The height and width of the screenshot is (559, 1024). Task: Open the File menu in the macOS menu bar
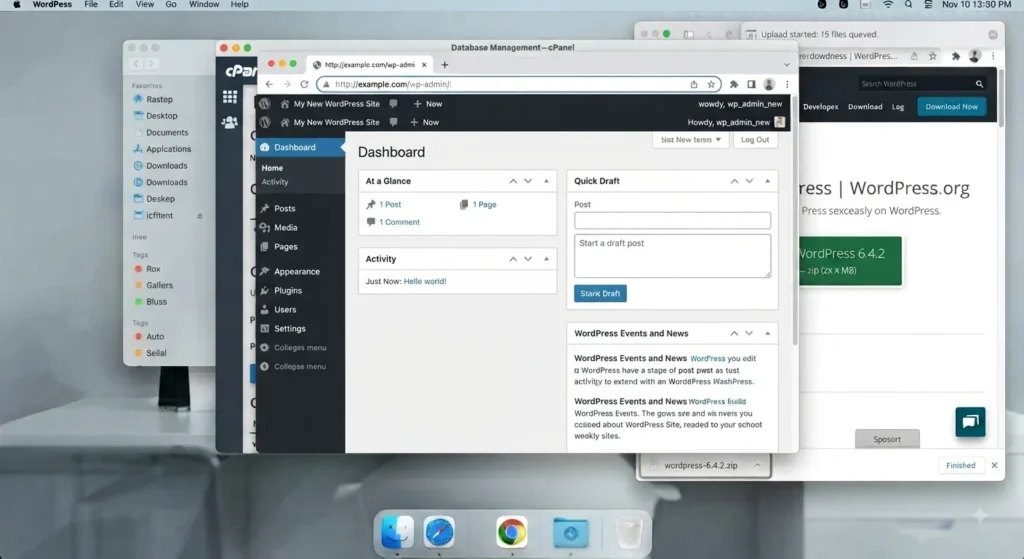(91, 5)
